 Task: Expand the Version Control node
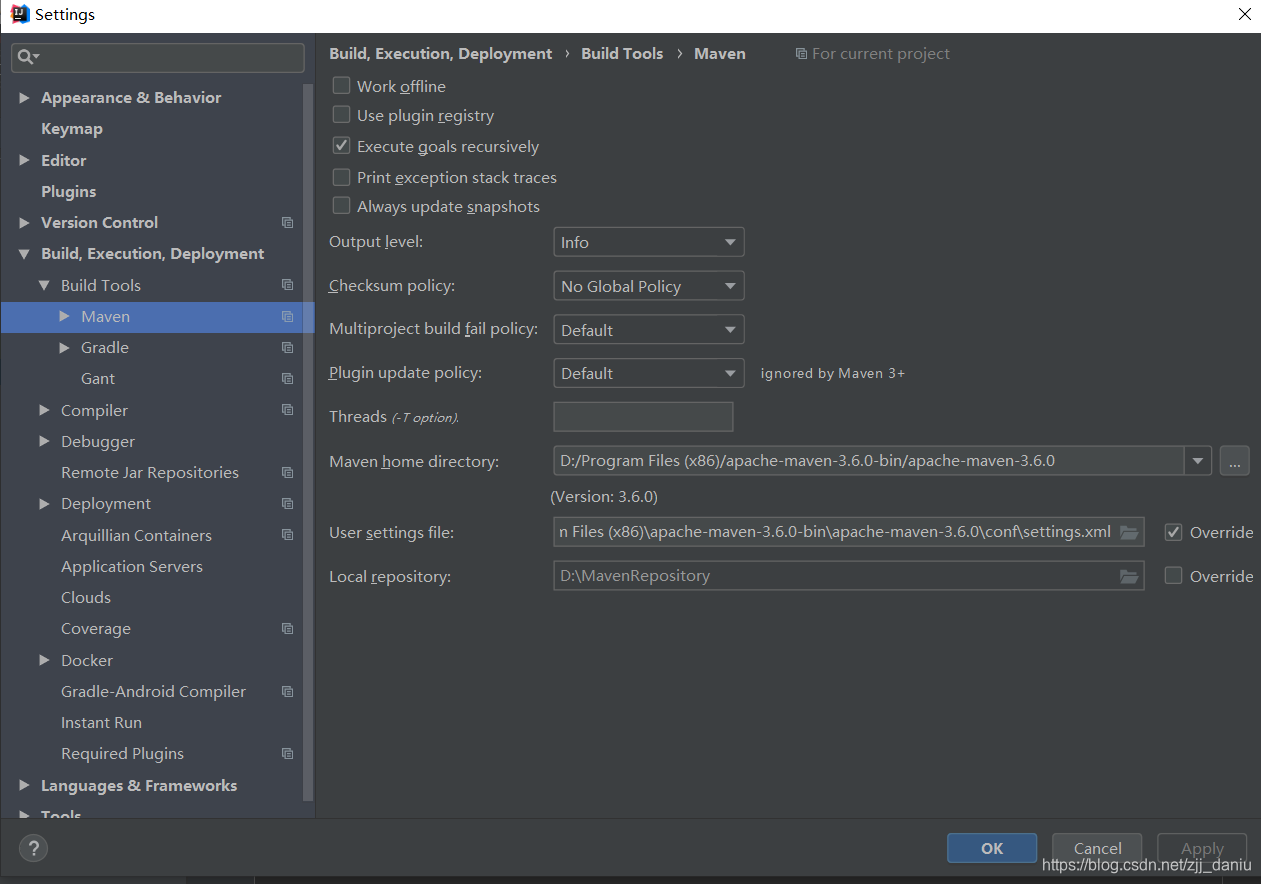(24, 223)
